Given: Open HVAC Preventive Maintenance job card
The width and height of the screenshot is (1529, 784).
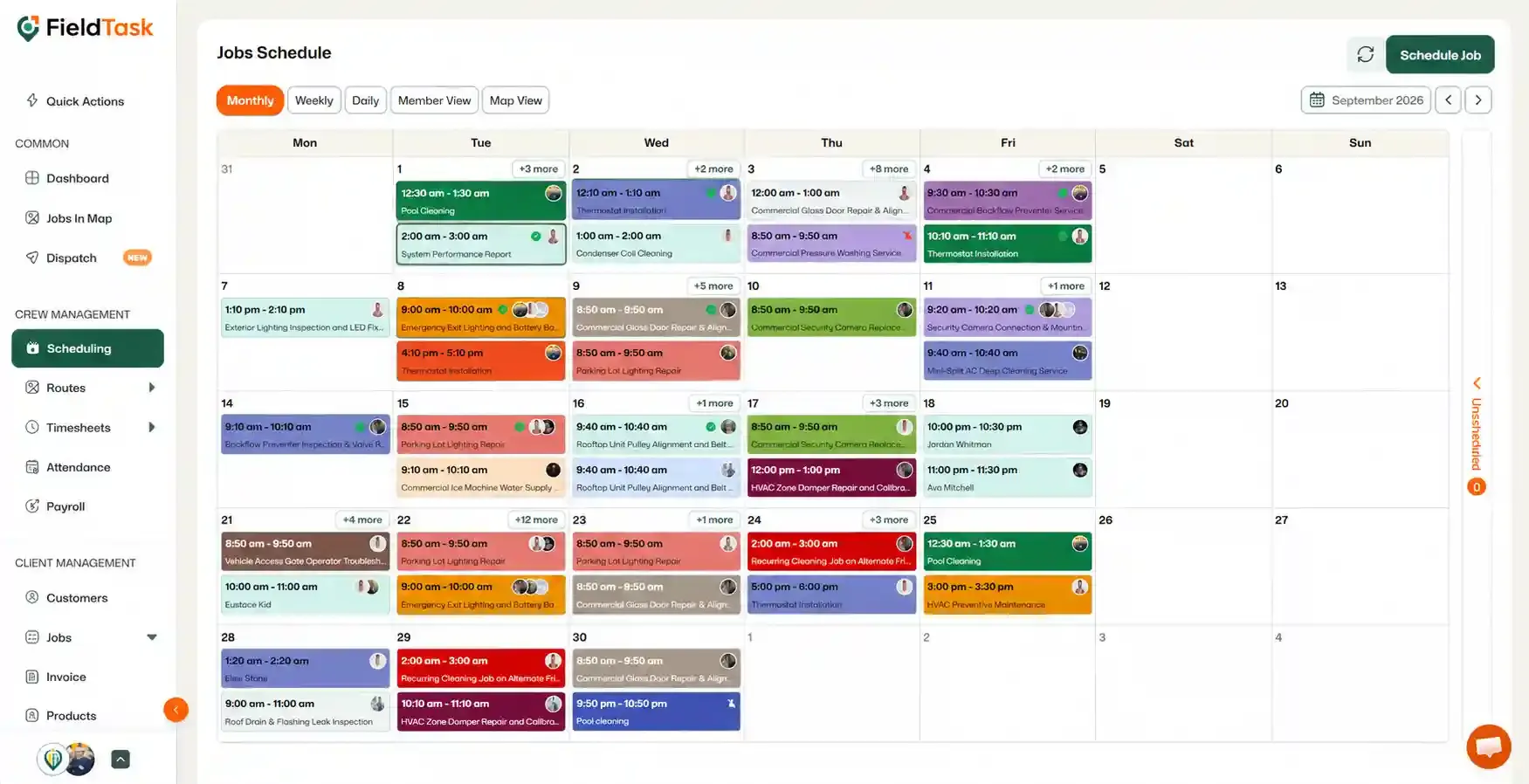Looking at the screenshot, I should (x=1008, y=595).
